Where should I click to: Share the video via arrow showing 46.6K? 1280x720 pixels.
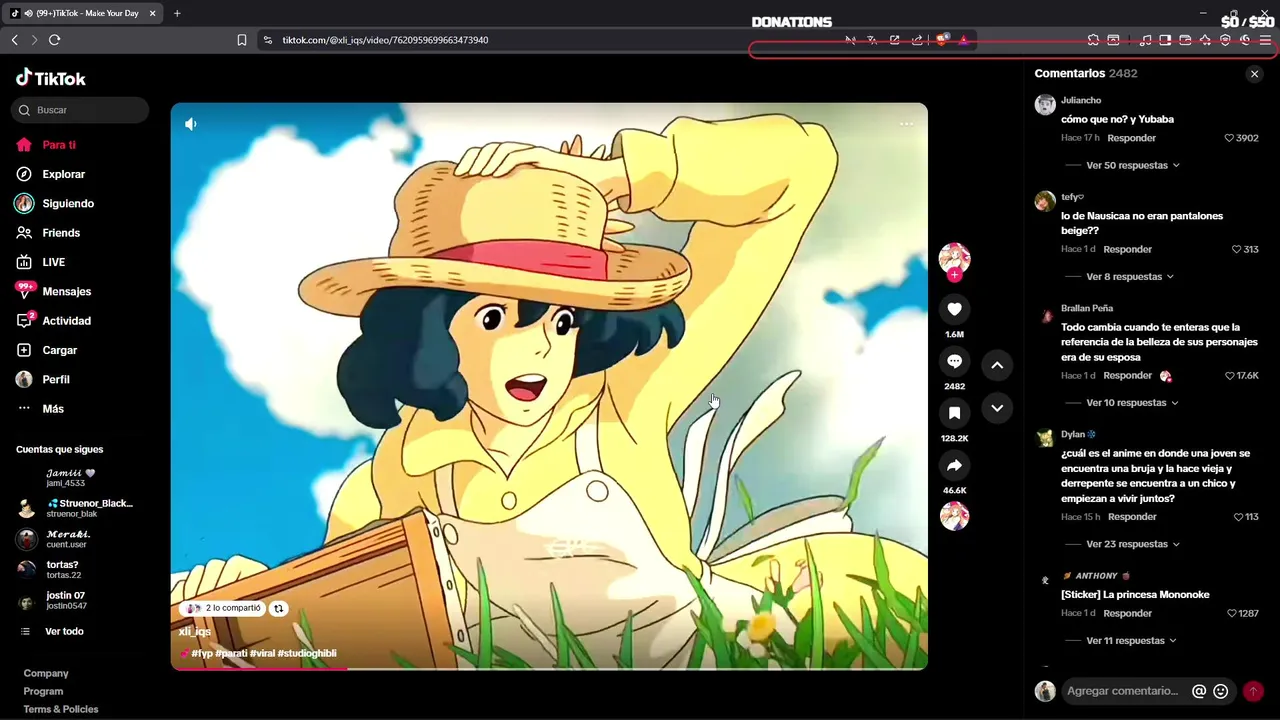(x=954, y=465)
